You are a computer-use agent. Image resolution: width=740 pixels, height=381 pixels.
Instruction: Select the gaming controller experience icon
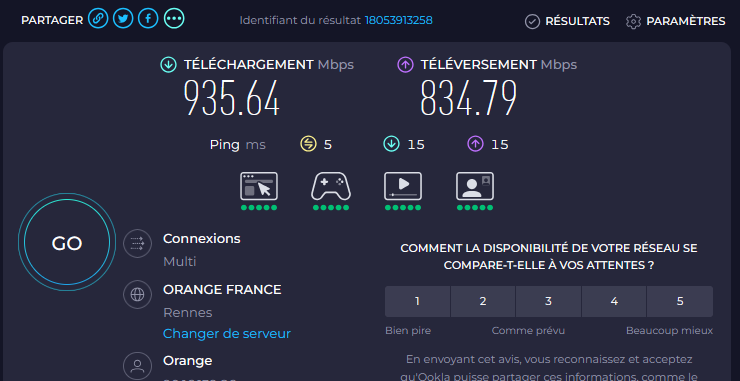331,186
